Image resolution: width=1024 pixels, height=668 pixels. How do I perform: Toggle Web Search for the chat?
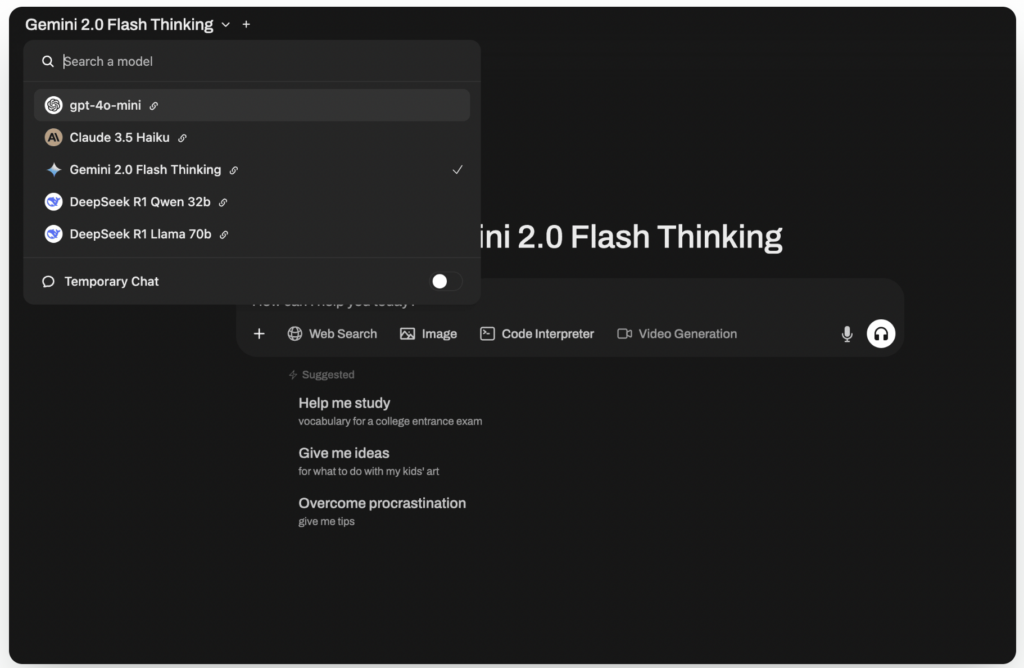pos(332,334)
